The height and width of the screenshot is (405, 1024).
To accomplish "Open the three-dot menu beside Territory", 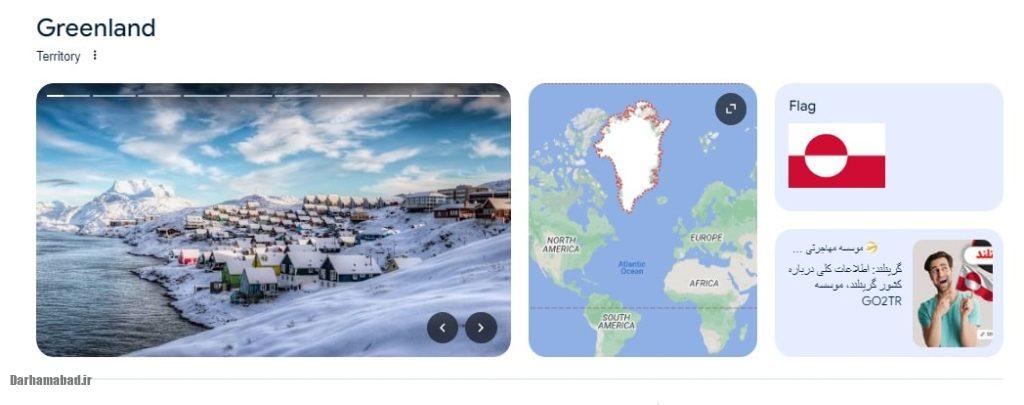I will tap(95, 56).
